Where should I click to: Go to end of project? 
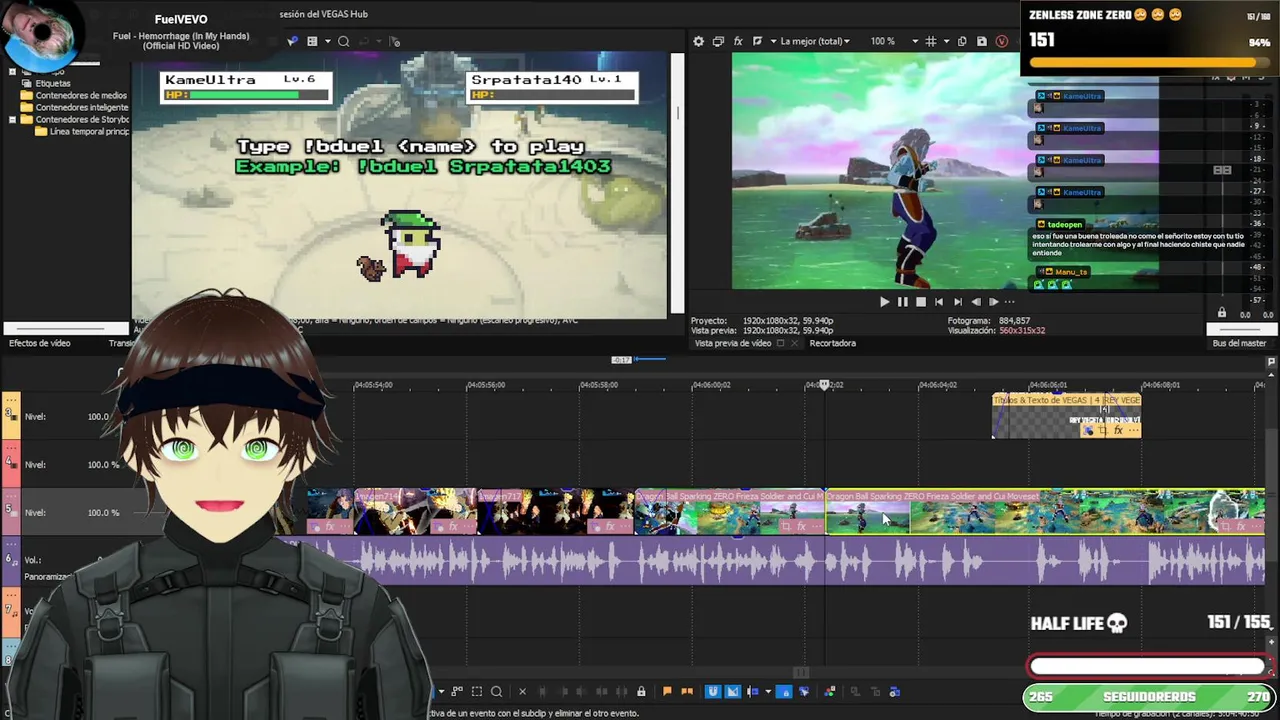point(957,301)
